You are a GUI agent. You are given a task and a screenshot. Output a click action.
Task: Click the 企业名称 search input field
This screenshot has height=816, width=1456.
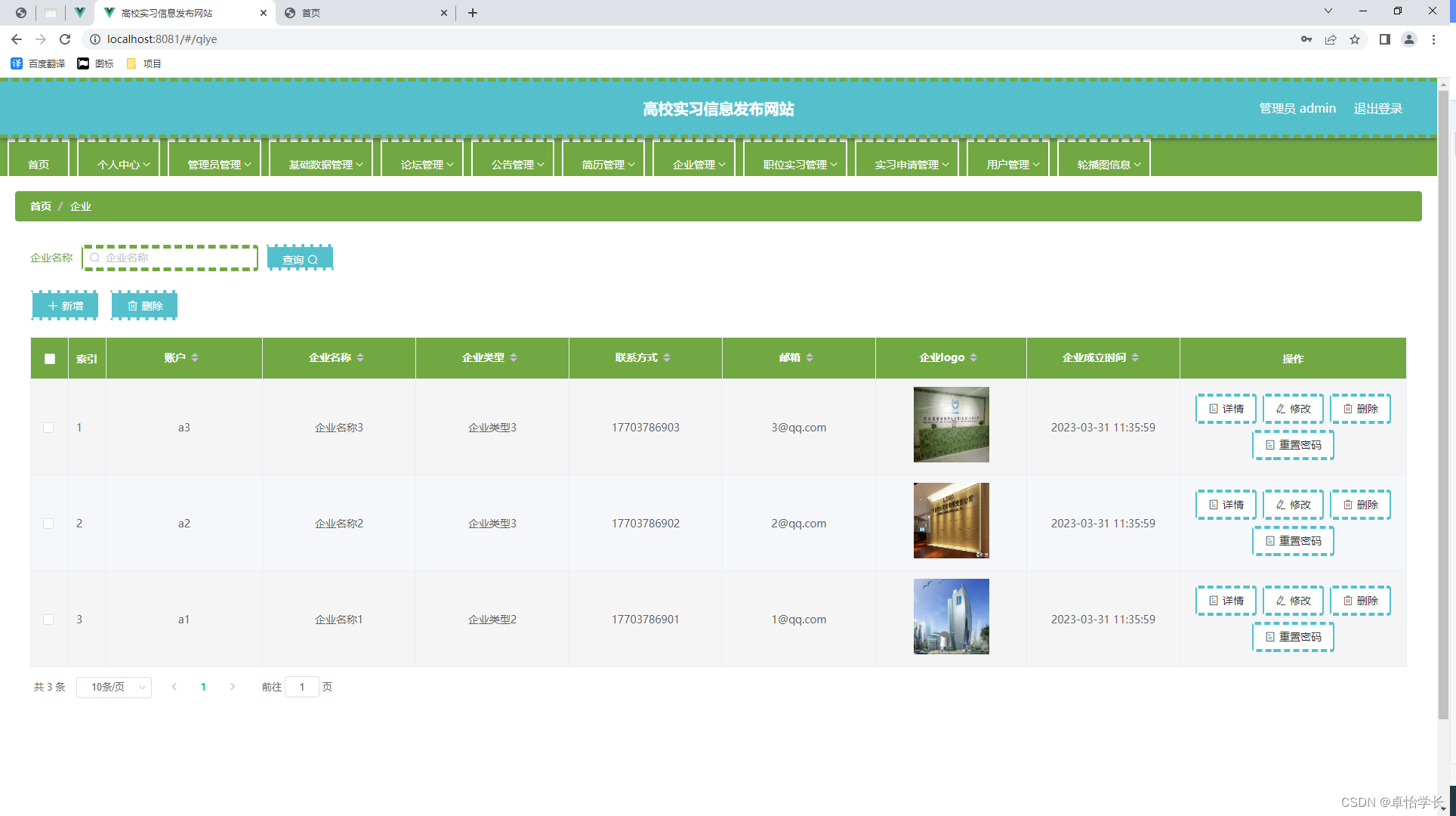(174, 258)
